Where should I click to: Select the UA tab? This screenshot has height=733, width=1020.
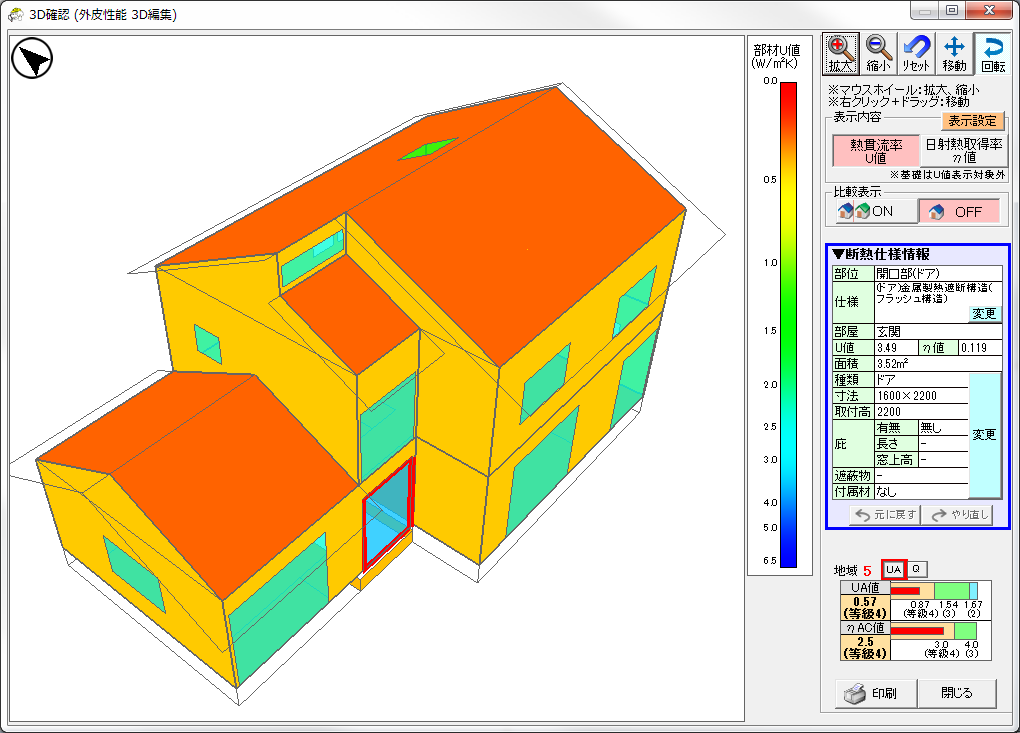894,570
